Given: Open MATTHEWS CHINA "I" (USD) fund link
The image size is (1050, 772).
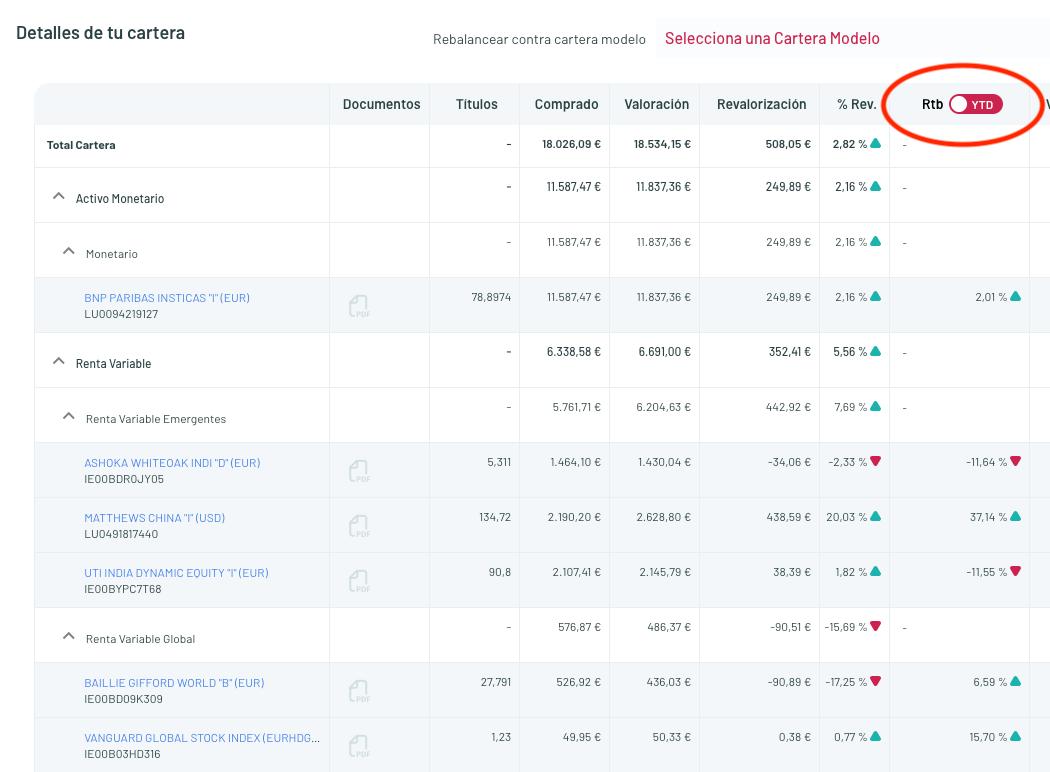Looking at the screenshot, I should pos(154,518).
